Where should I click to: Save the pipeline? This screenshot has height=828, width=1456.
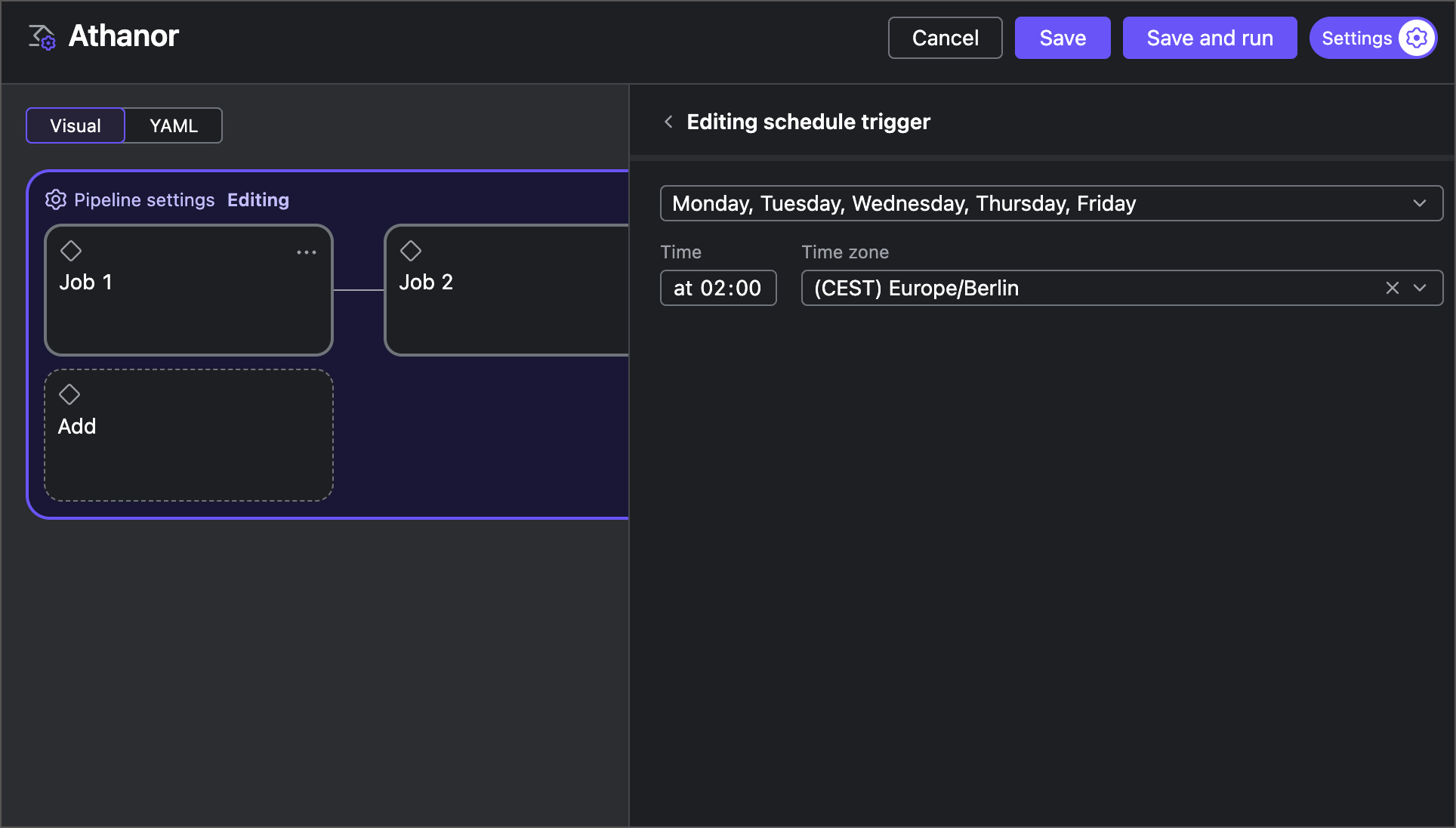point(1062,38)
